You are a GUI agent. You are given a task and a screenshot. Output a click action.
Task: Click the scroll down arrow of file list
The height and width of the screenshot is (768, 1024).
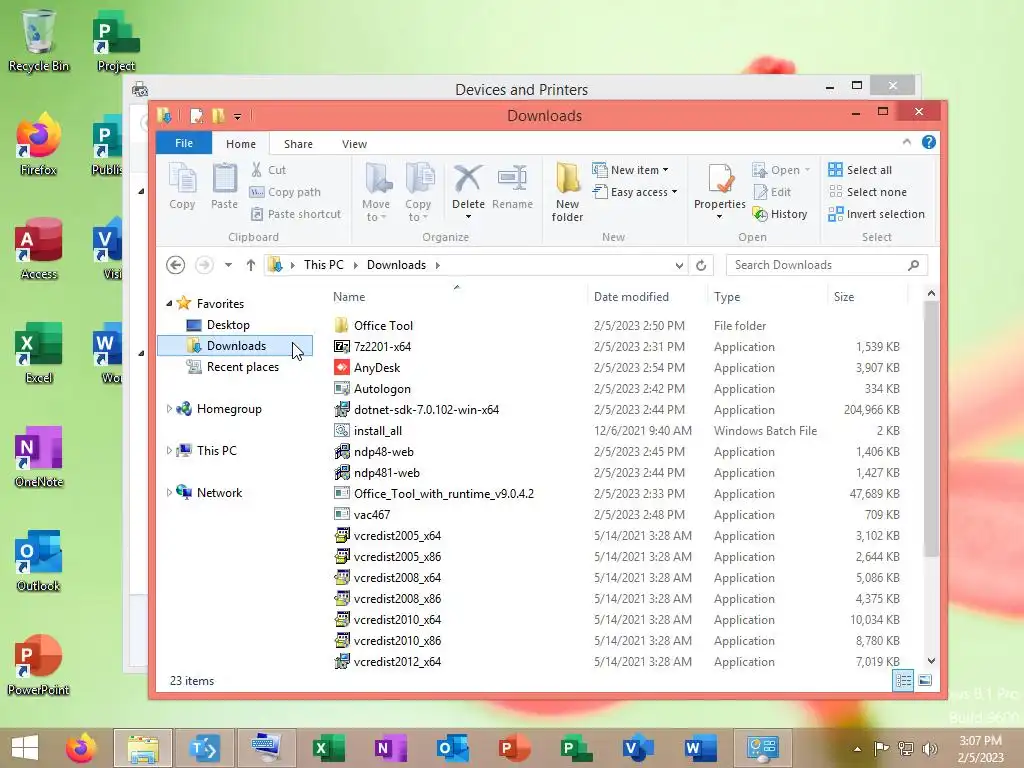point(931,661)
